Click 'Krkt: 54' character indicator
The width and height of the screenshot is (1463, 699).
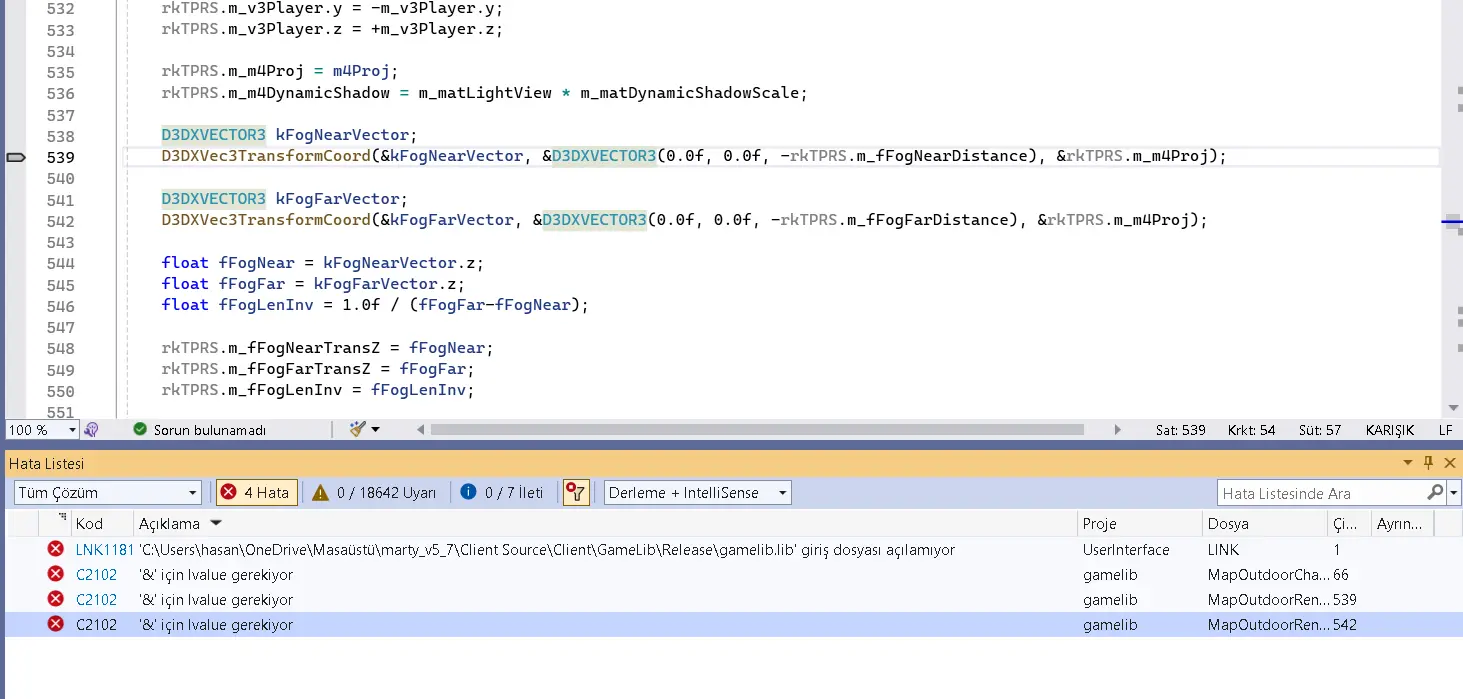click(x=1252, y=430)
